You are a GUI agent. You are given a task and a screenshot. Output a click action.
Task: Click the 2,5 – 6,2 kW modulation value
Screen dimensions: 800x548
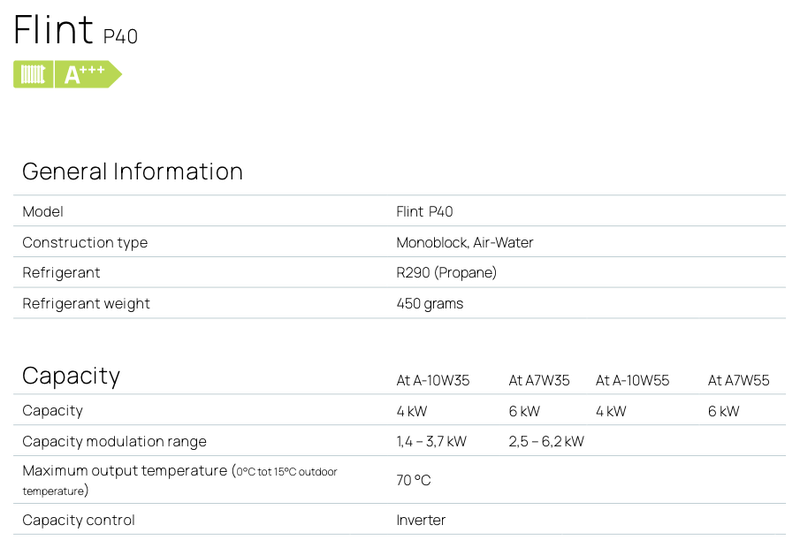[546, 442]
